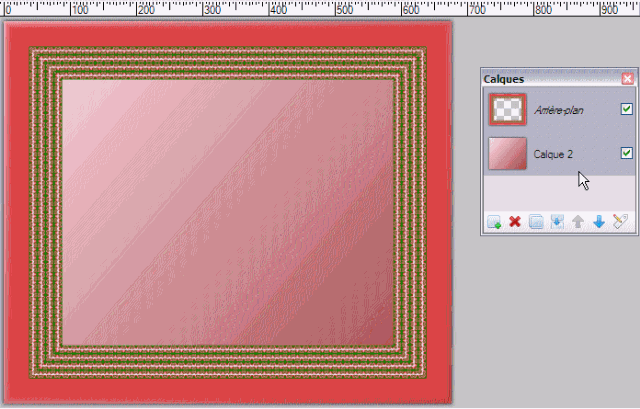
Task: Select the Arrière-plan layer thumbnail
Action: click(x=507, y=109)
